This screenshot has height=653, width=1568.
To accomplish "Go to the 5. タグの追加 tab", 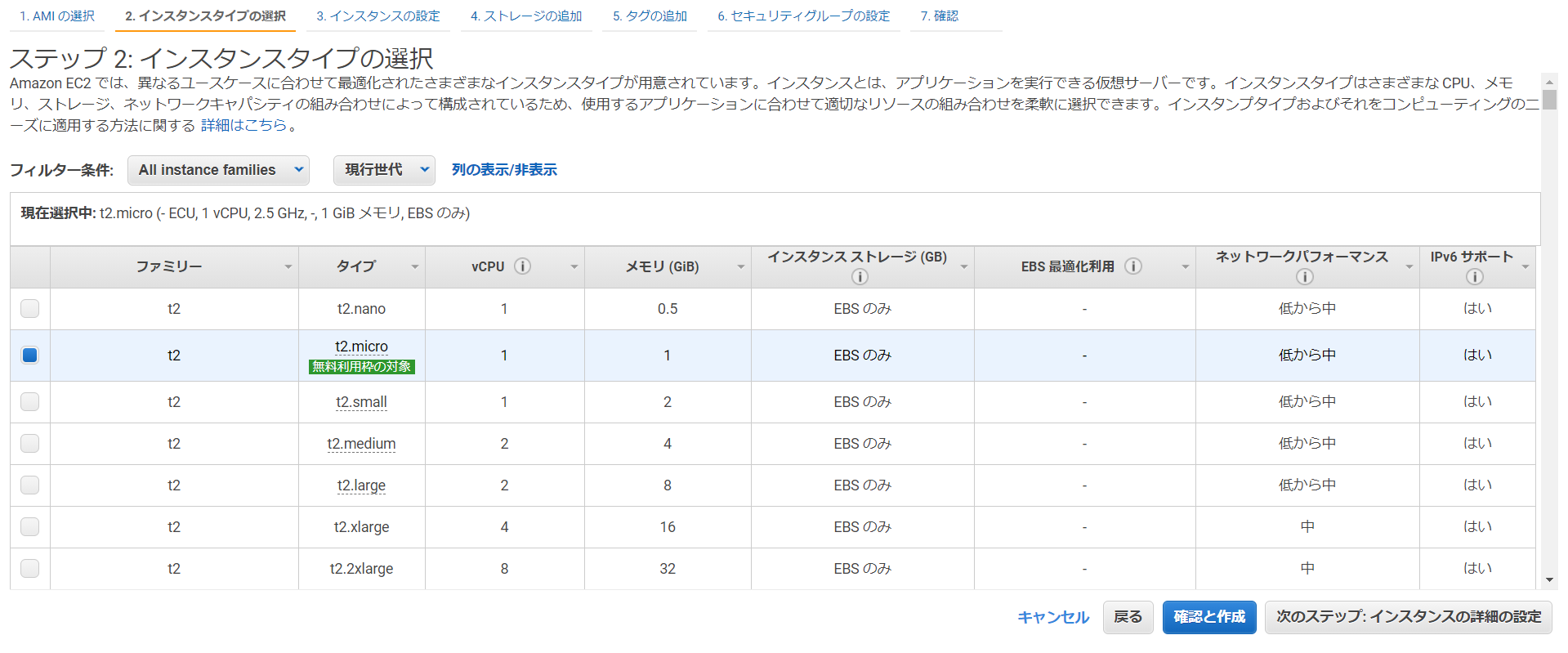I will [x=650, y=16].
